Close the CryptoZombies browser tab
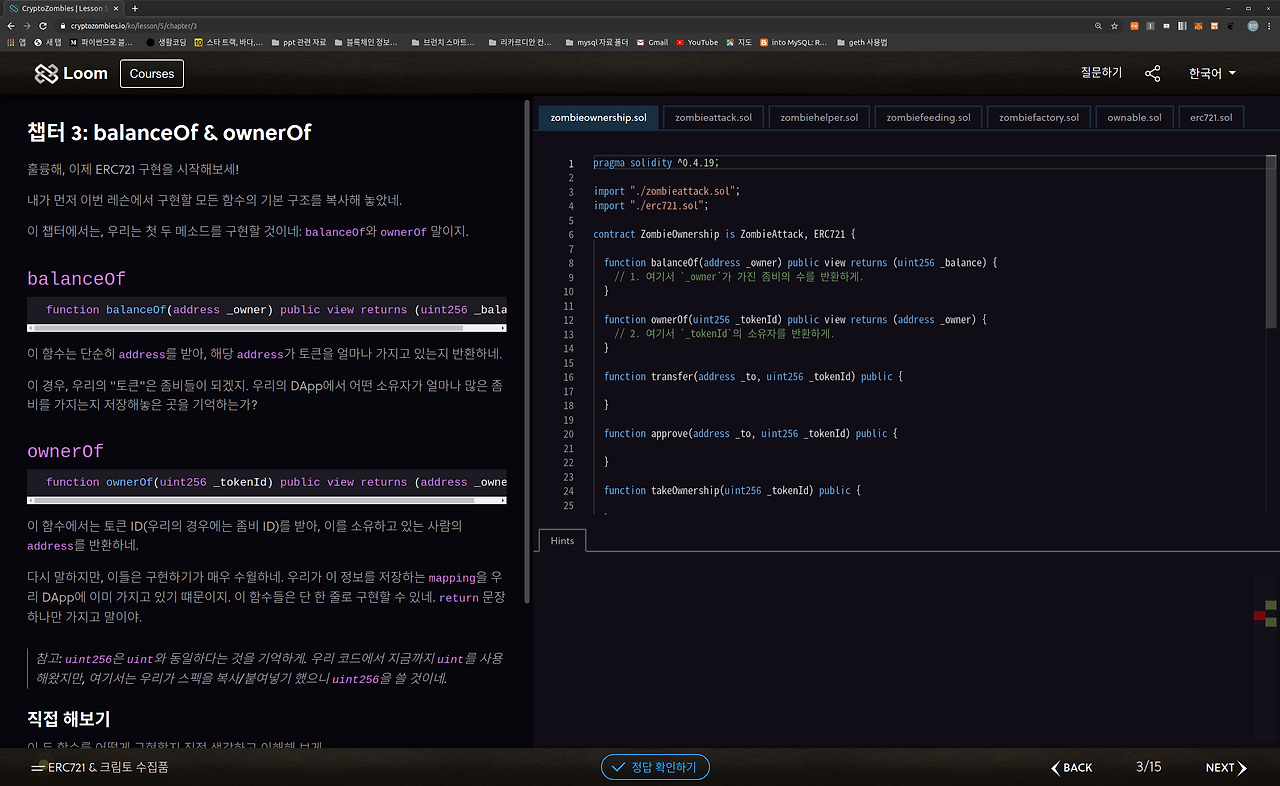1280x786 pixels. point(116,8)
